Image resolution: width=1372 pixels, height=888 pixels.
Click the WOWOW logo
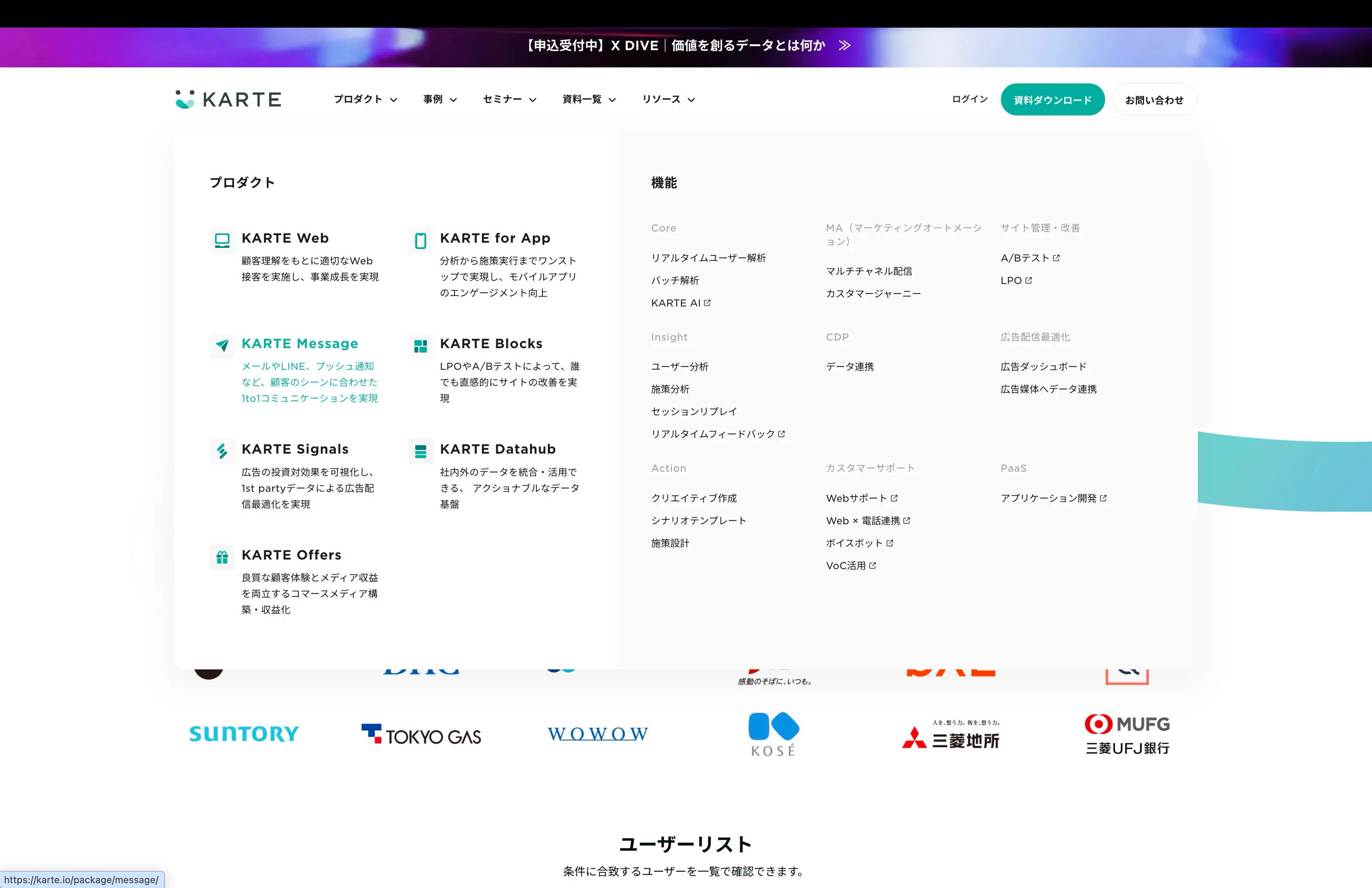click(x=598, y=734)
